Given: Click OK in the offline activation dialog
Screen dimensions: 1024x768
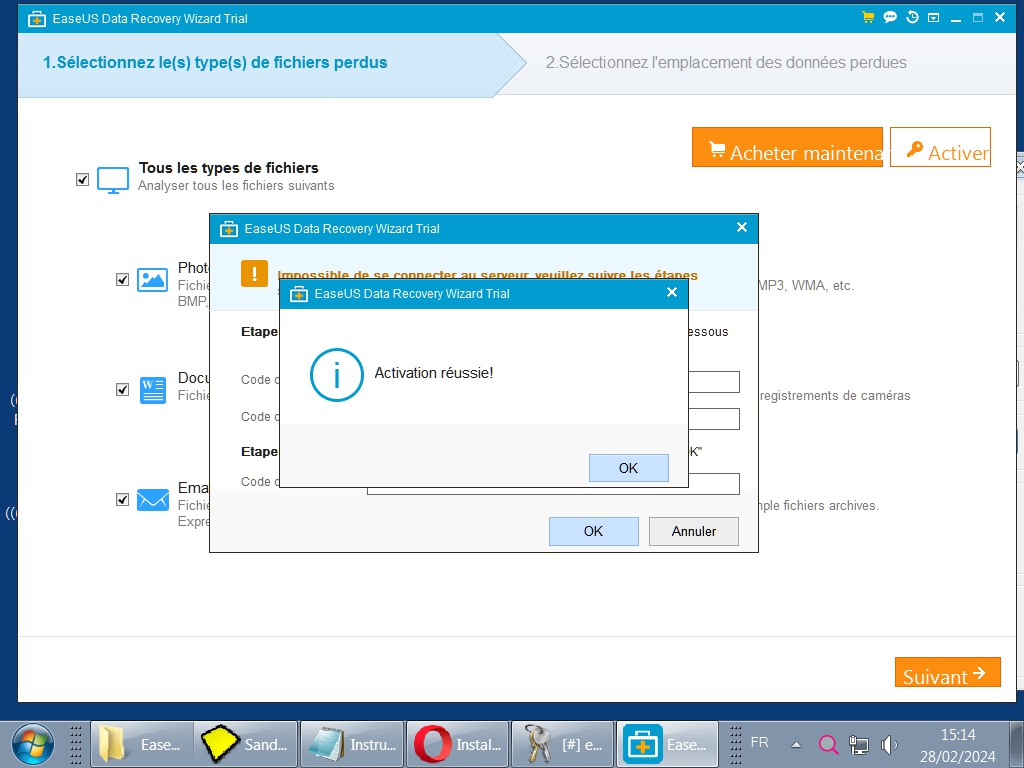Looking at the screenshot, I should point(593,531).
